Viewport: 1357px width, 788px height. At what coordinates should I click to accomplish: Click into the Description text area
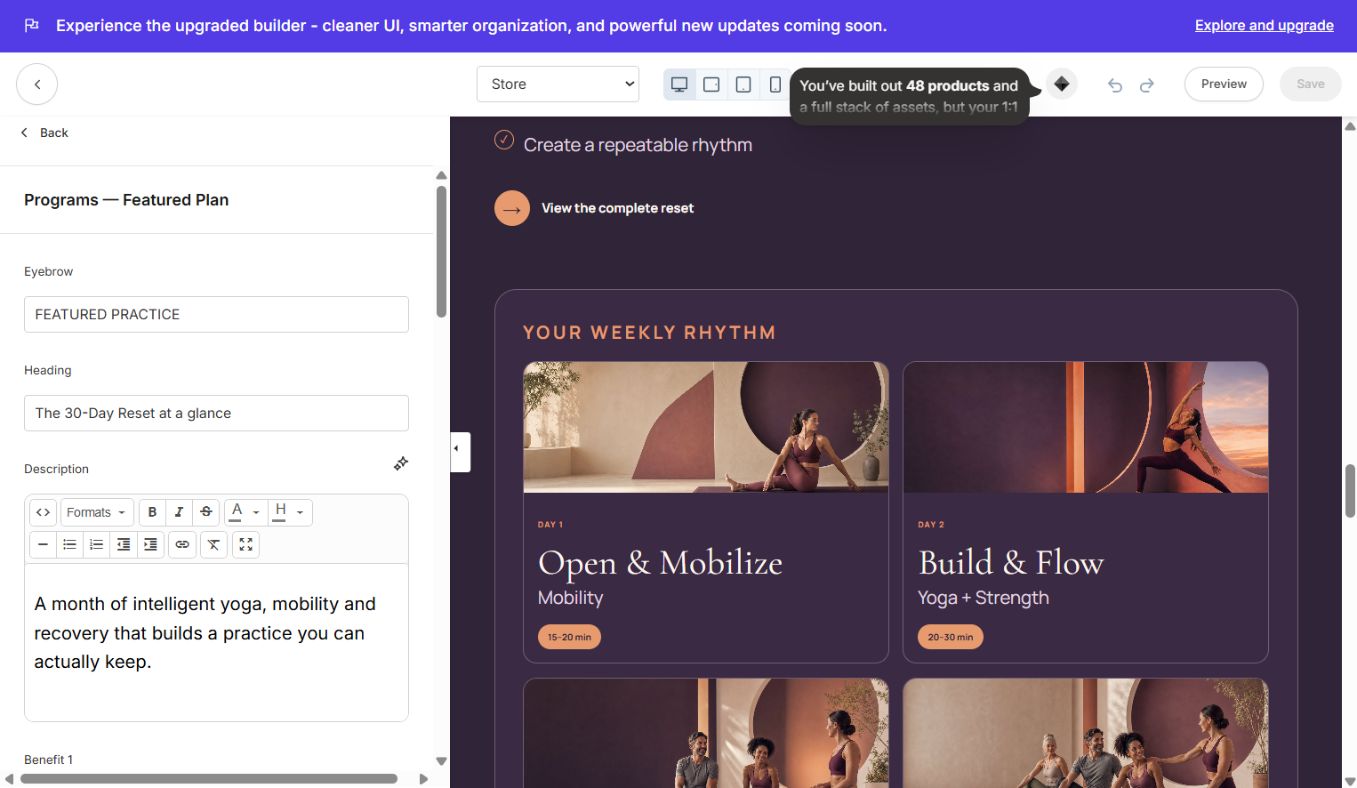pyautogui.click(x=216, y=642)
